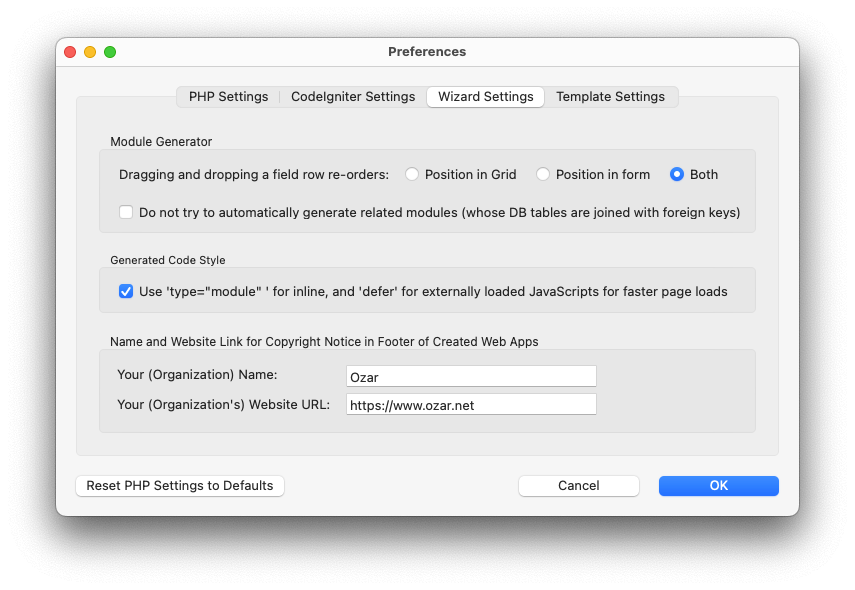Open the CodeIgniter Settings tab
Image resolution: width=855 pixels, height=590 pixels.
click(352, 97)
